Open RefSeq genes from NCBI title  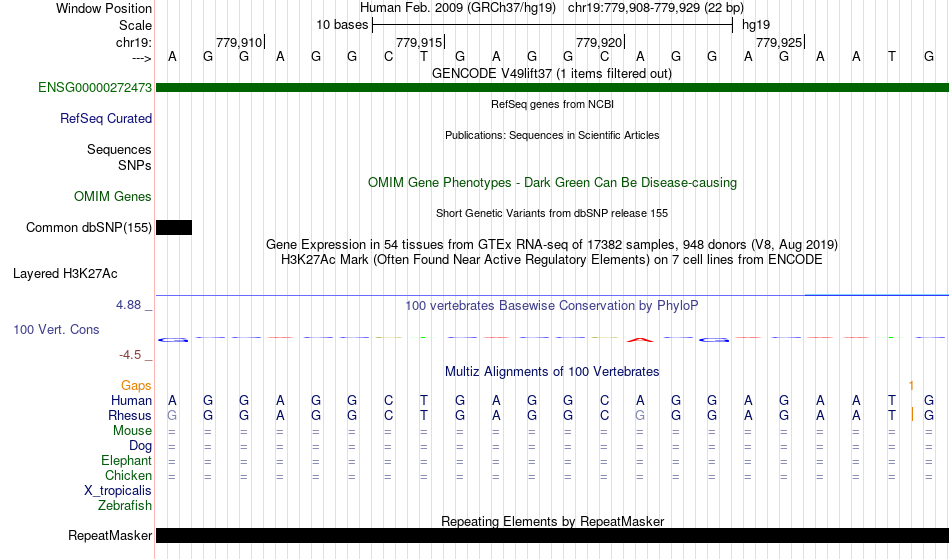(x=552, y=104)
